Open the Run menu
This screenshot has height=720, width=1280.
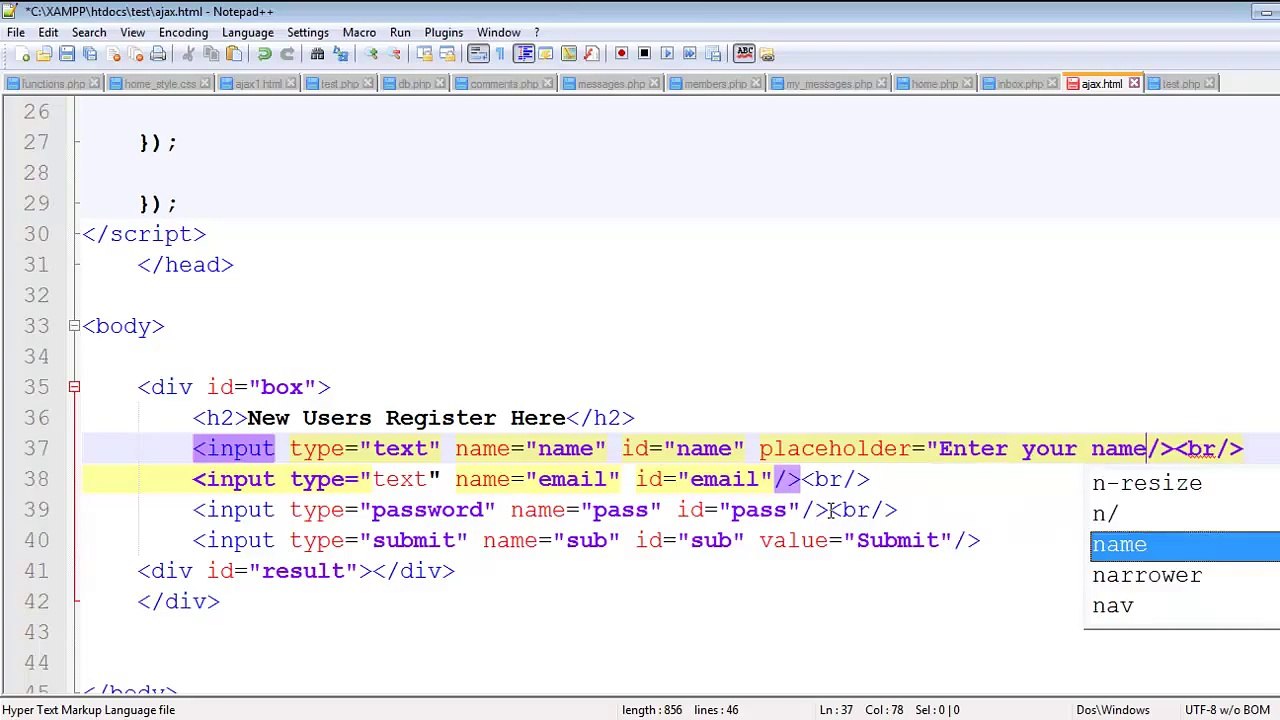tap(400, 32)
